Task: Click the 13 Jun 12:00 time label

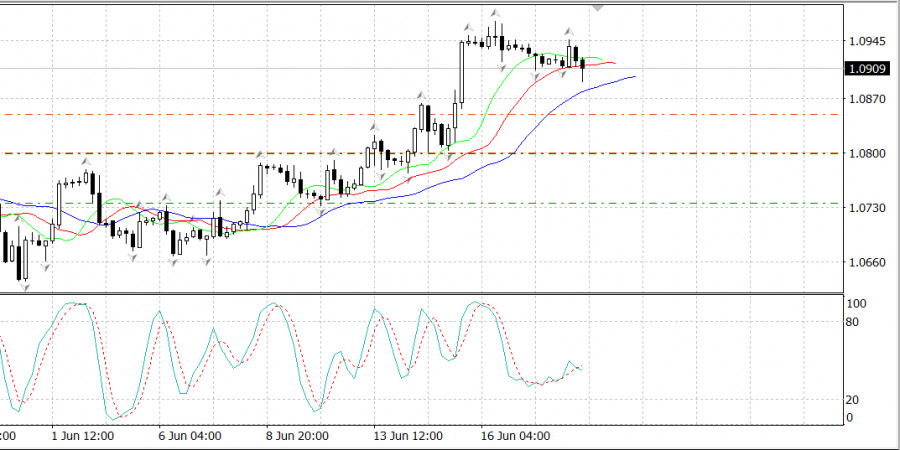Action: click(x=408, y=437)
